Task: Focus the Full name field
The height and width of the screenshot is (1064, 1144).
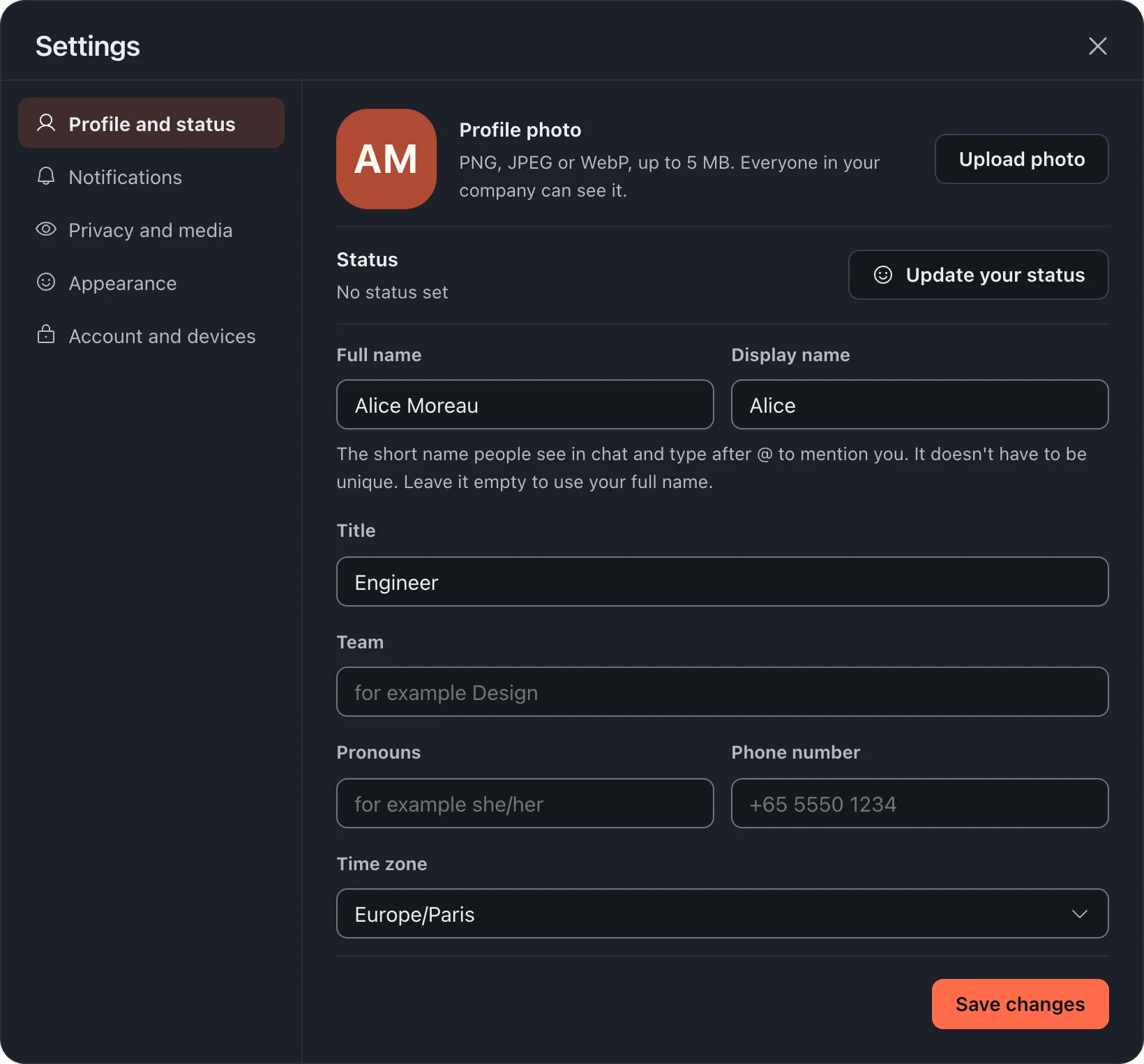Action: 525,404
